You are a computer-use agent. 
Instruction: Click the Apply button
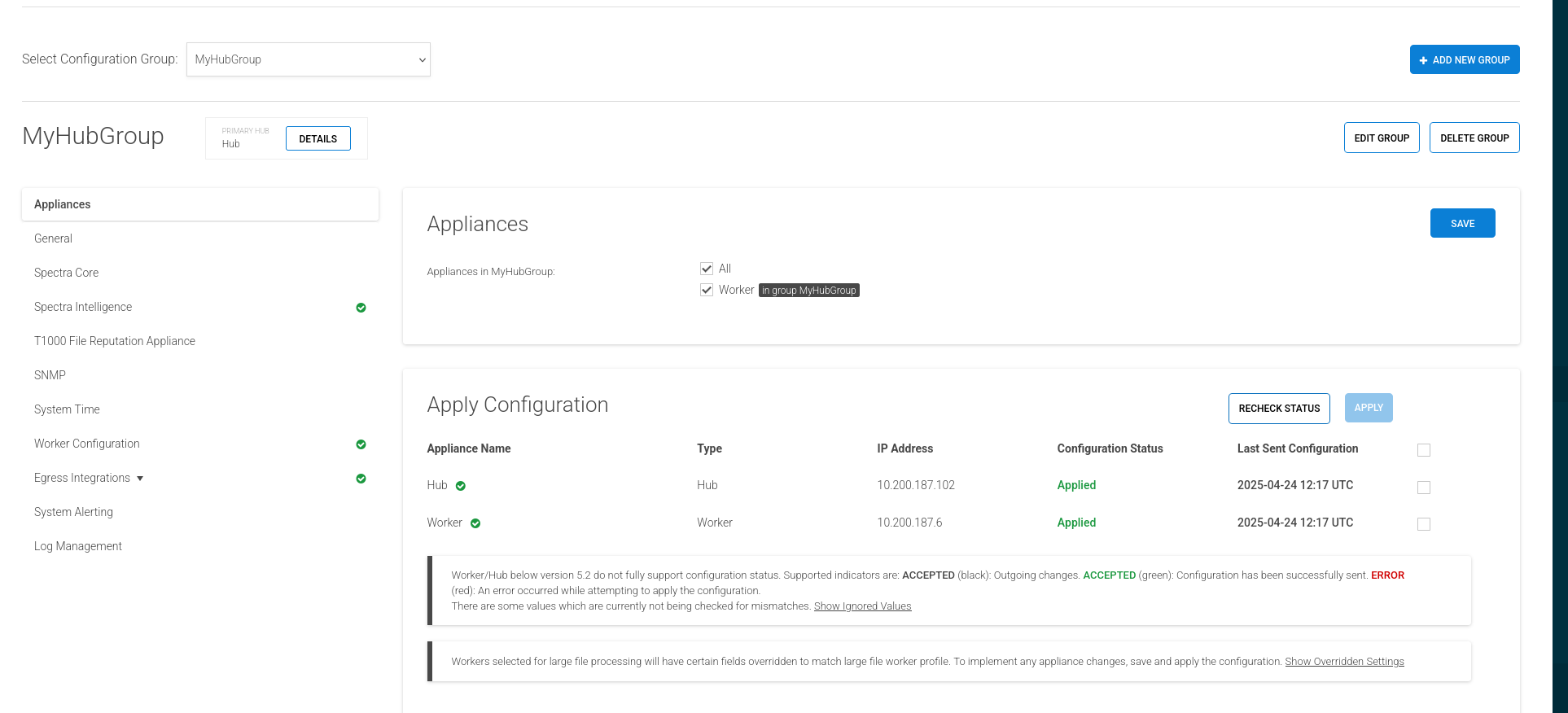click(x=1369, y=408)
